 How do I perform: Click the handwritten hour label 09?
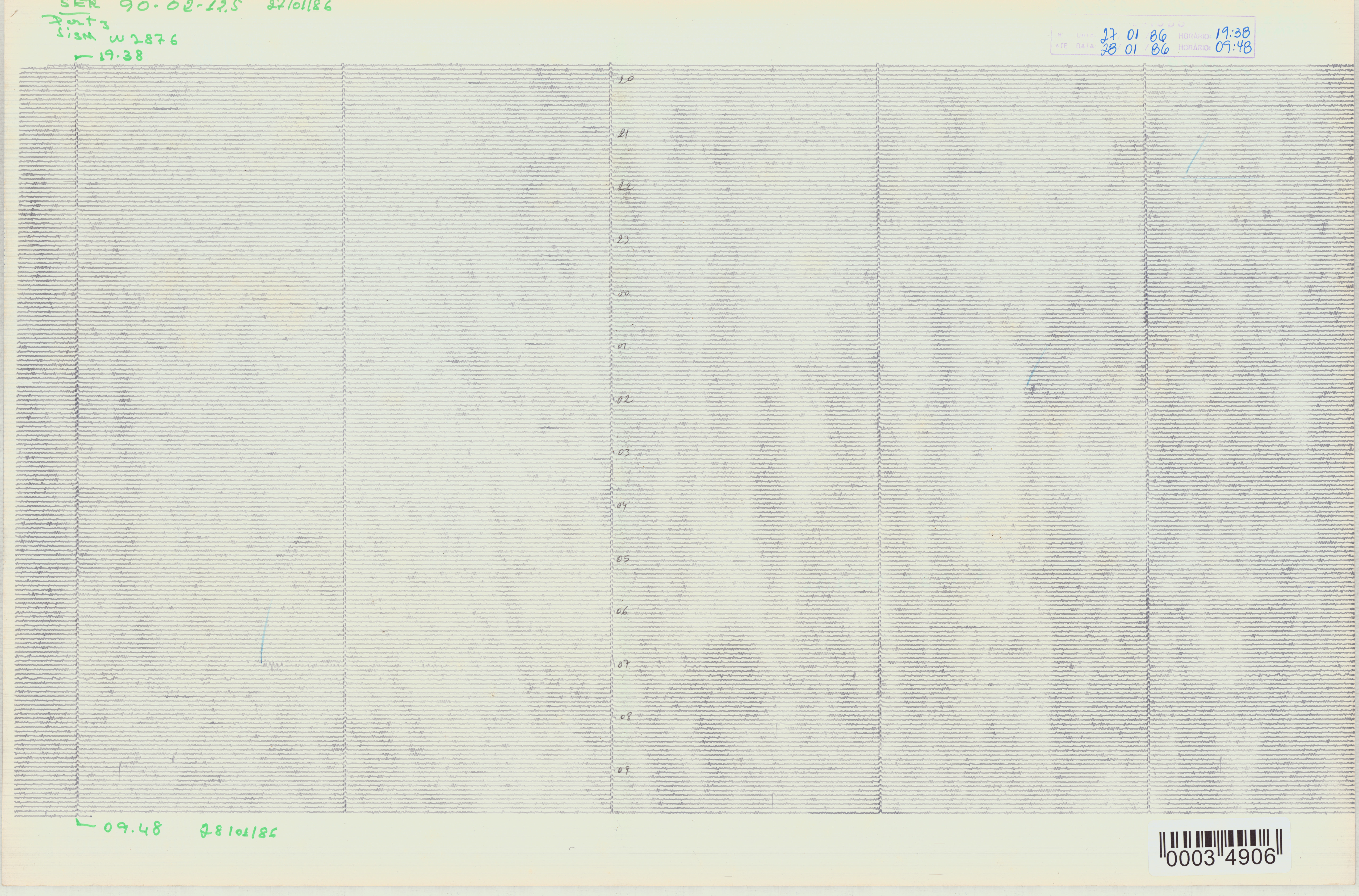(x=624, y=770)
